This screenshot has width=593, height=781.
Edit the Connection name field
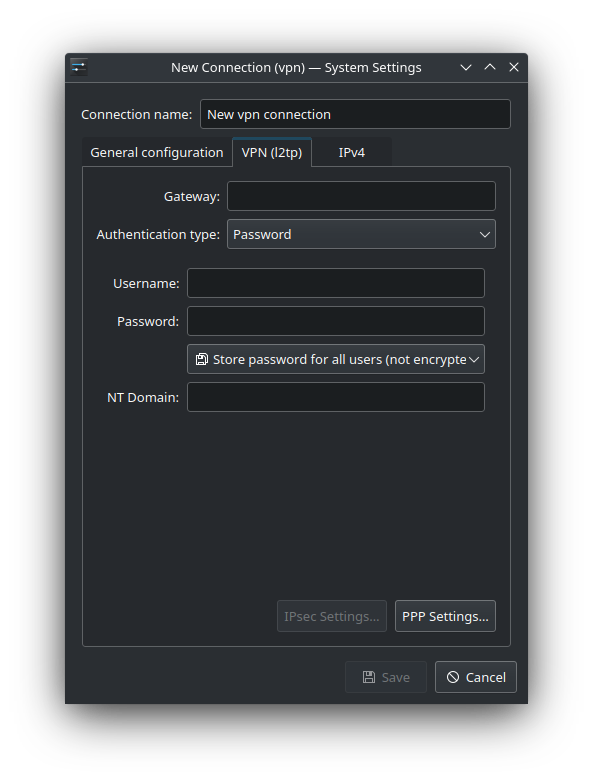pos(355,114)
